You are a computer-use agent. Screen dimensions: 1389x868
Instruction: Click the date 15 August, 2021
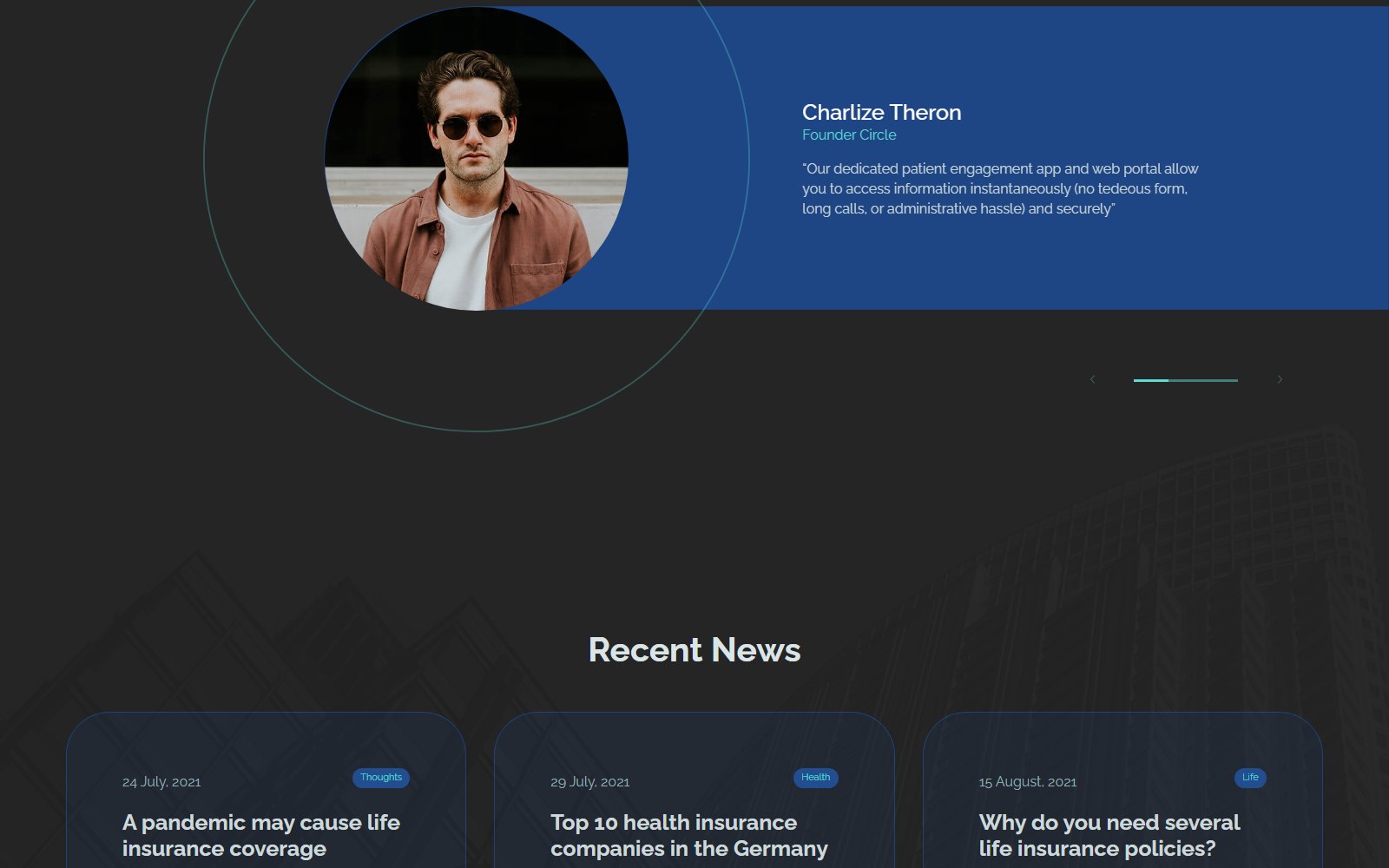[x=1028, y=782]
